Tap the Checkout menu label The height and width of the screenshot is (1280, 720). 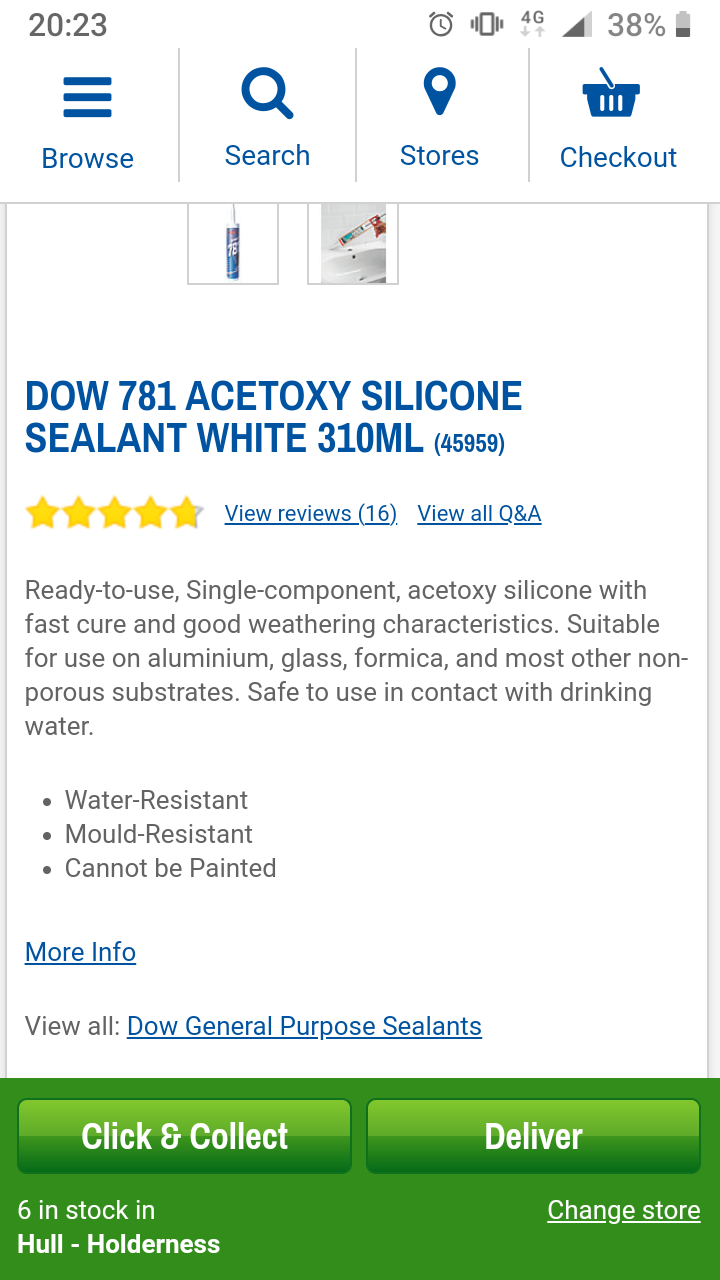pyautogui.click(x=618, y=157)
